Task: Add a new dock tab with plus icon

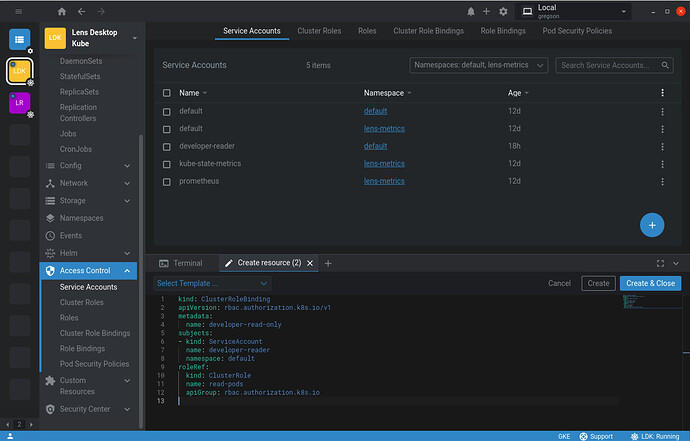Action: pyautogui.click(x=328, y=263)
